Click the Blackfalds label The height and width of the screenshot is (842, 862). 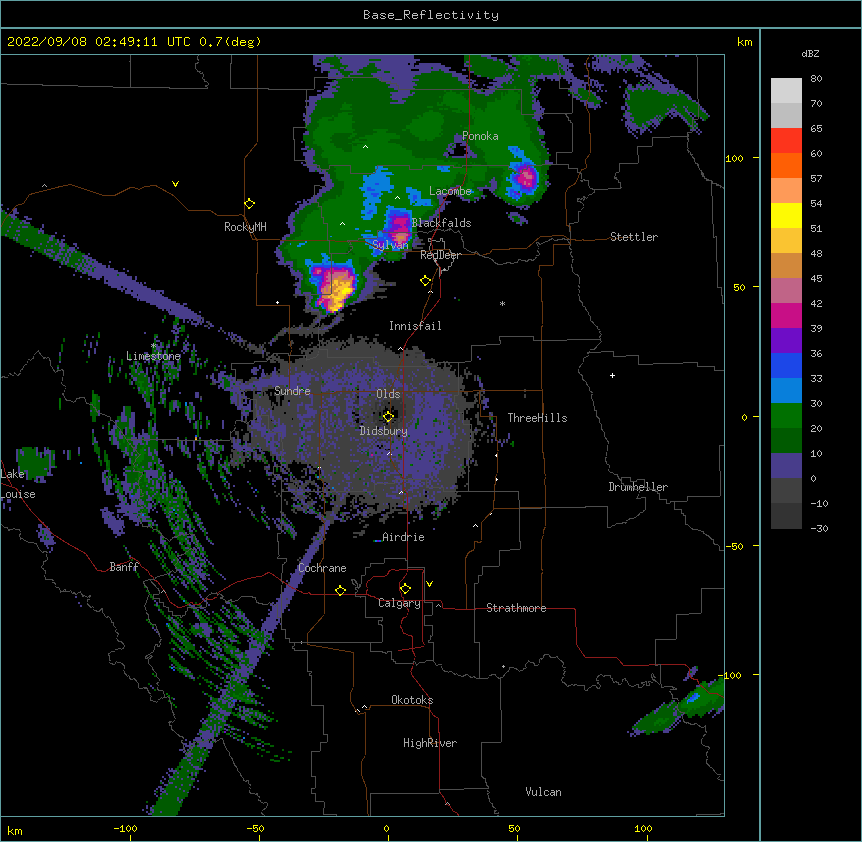(x=441, y=223)
